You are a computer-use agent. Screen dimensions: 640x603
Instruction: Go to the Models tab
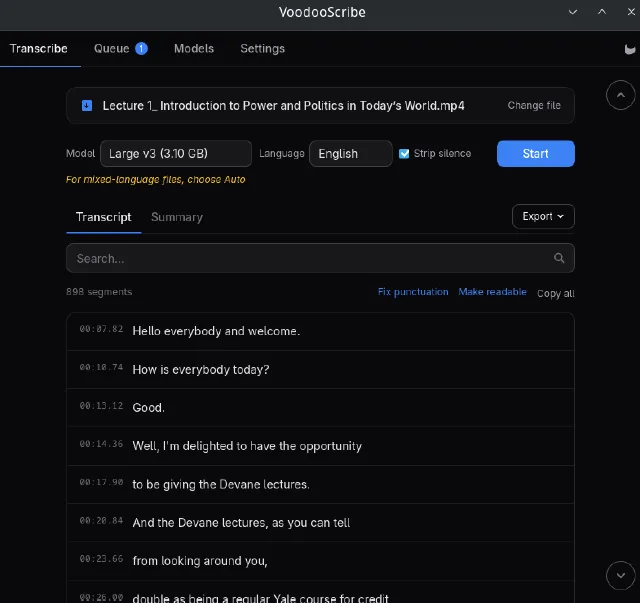(x=194, y=49)
